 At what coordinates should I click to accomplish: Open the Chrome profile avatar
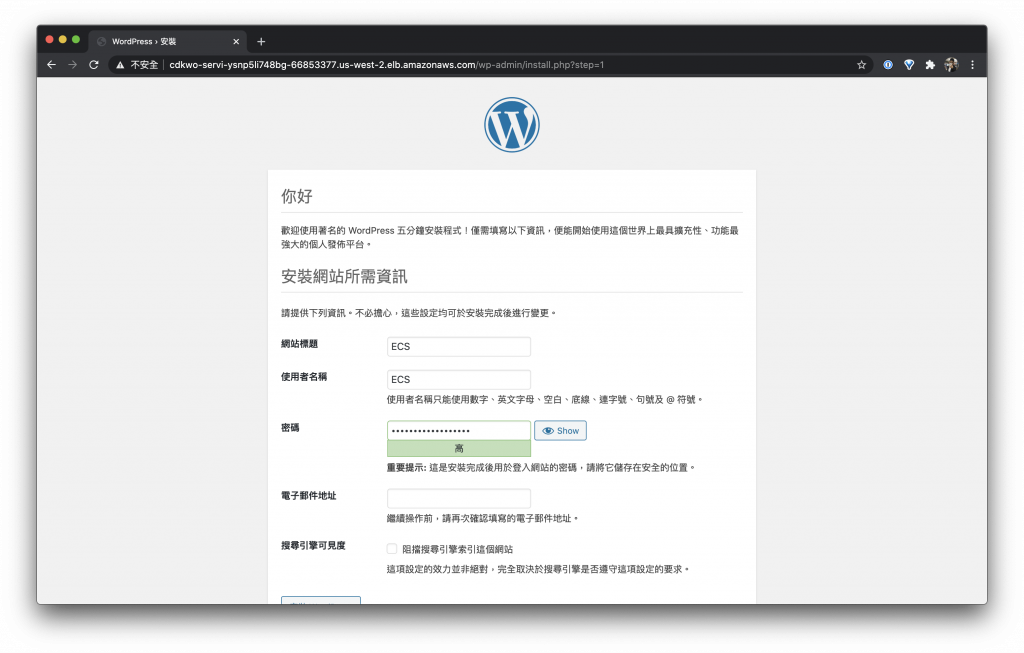tap(951, 65)
